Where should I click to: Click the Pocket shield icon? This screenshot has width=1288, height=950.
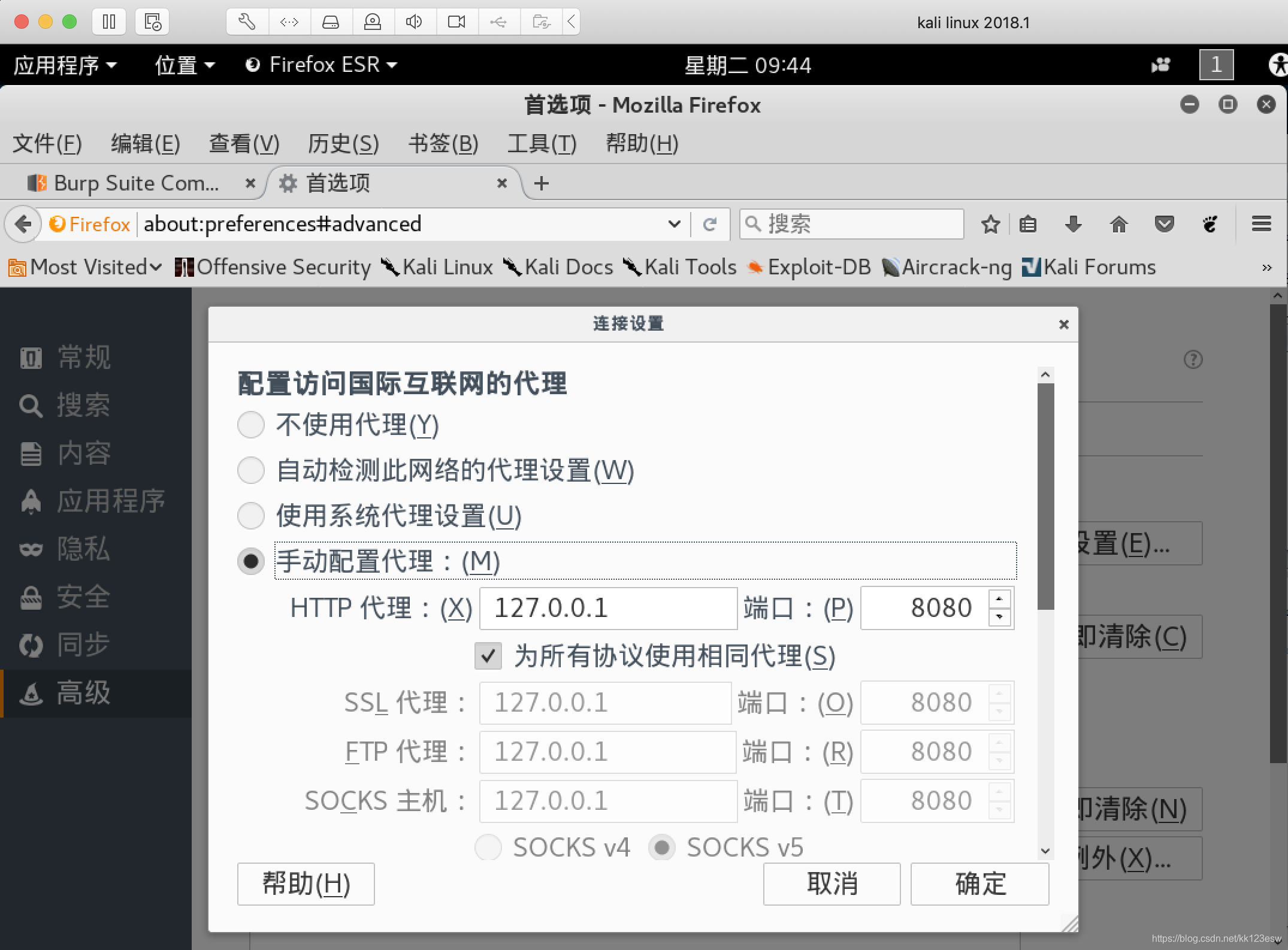[1164, 225]
